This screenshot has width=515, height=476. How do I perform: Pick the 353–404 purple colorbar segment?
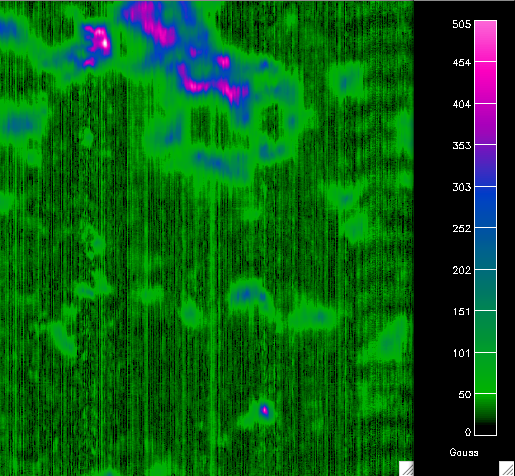tap(485, 124)
